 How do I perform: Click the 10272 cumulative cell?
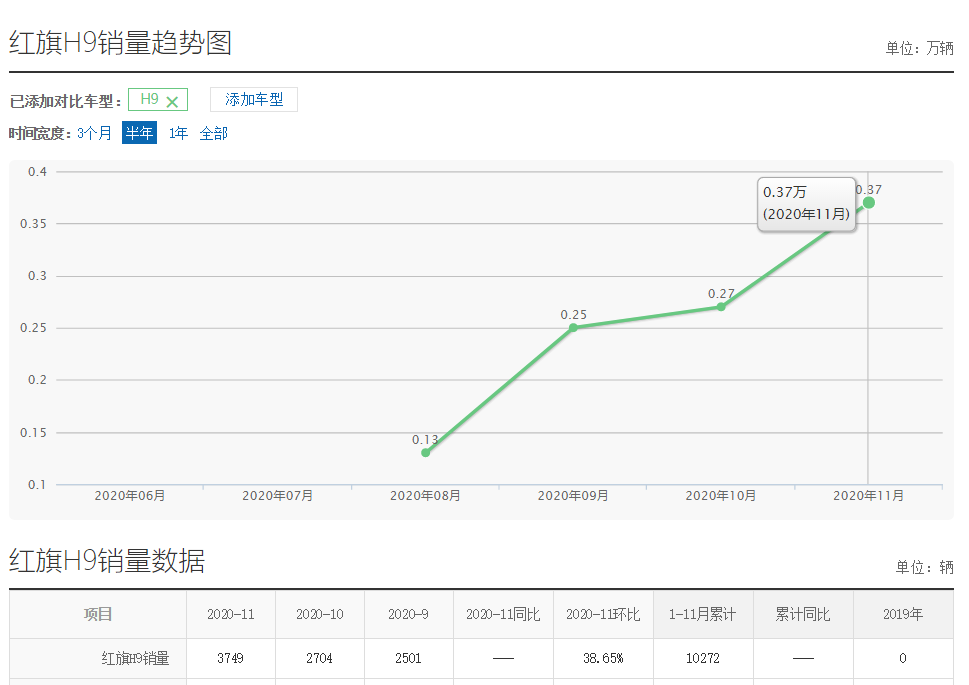(703, 658)
